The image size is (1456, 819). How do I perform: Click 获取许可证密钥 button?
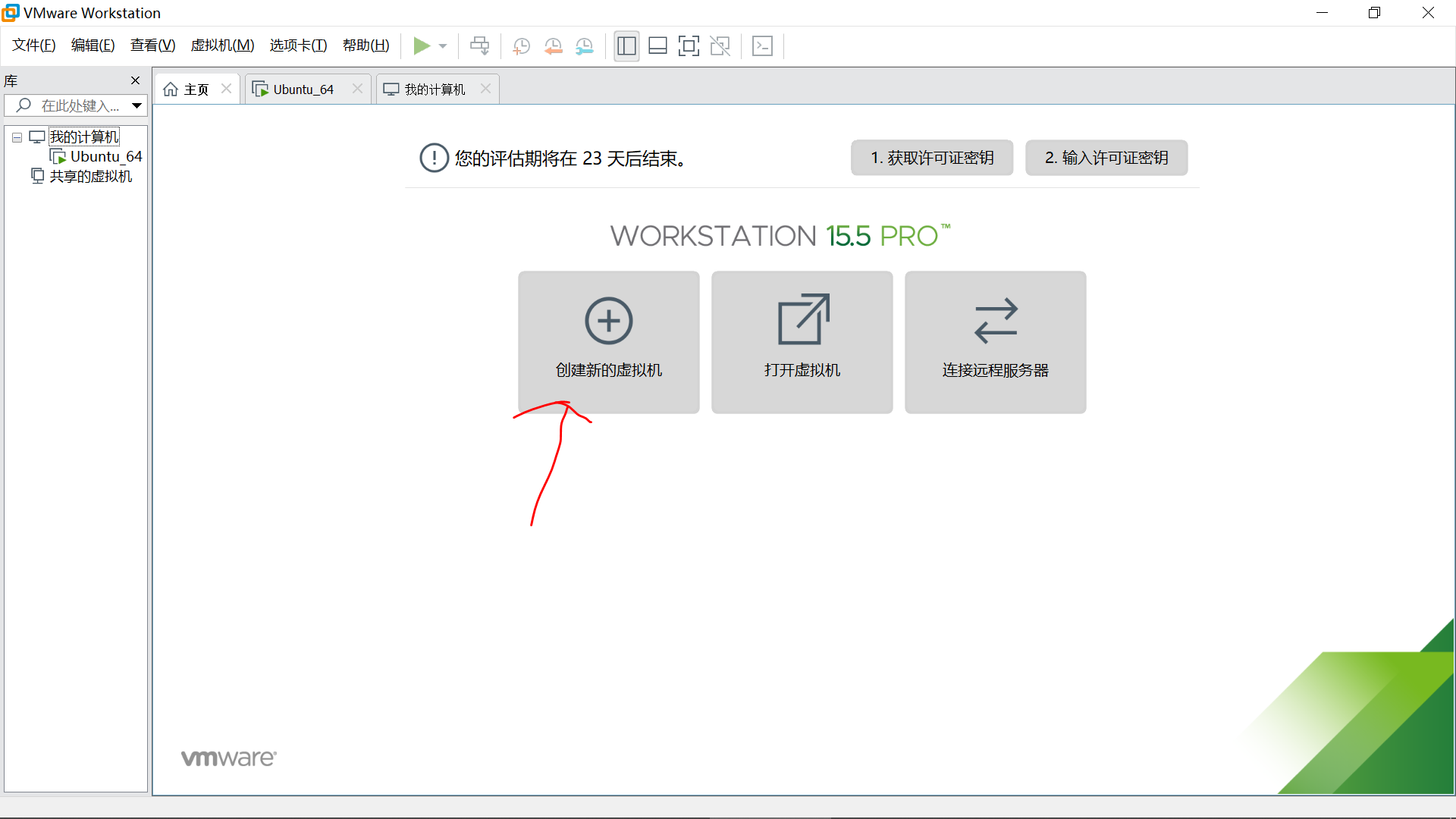pyautogui.click(x=931, y=158)
